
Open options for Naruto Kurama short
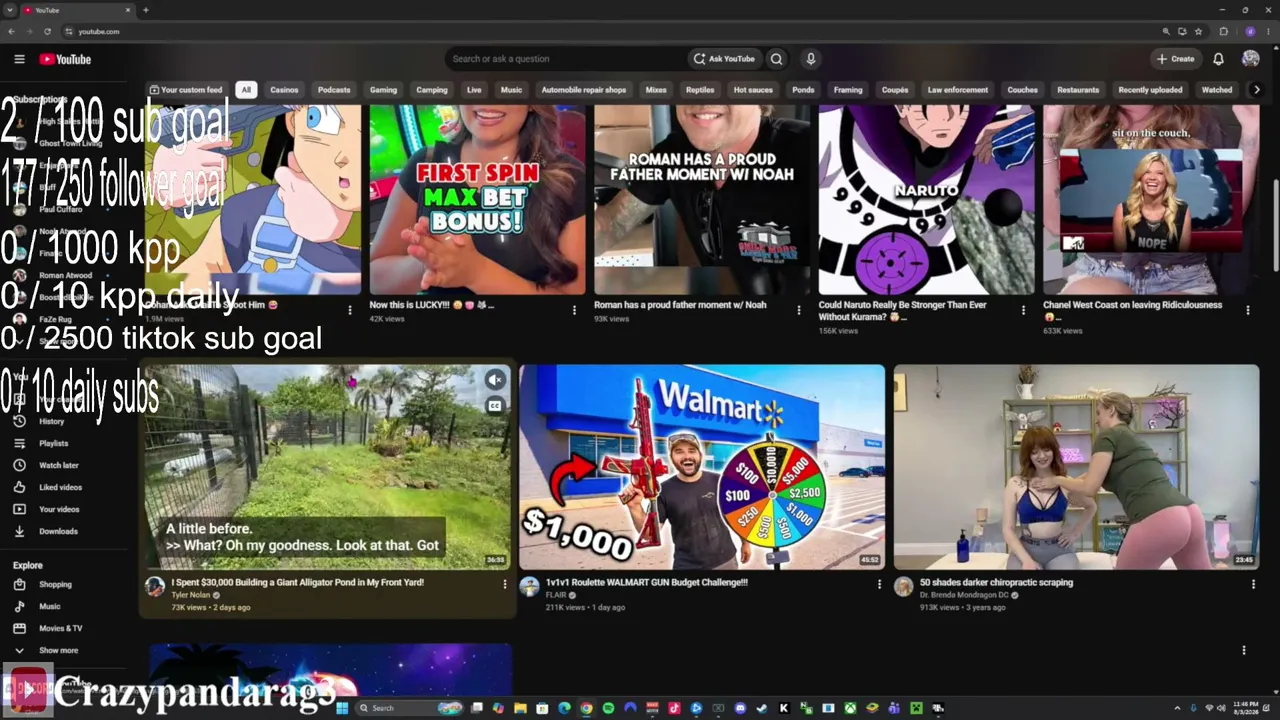point(1023,310)
